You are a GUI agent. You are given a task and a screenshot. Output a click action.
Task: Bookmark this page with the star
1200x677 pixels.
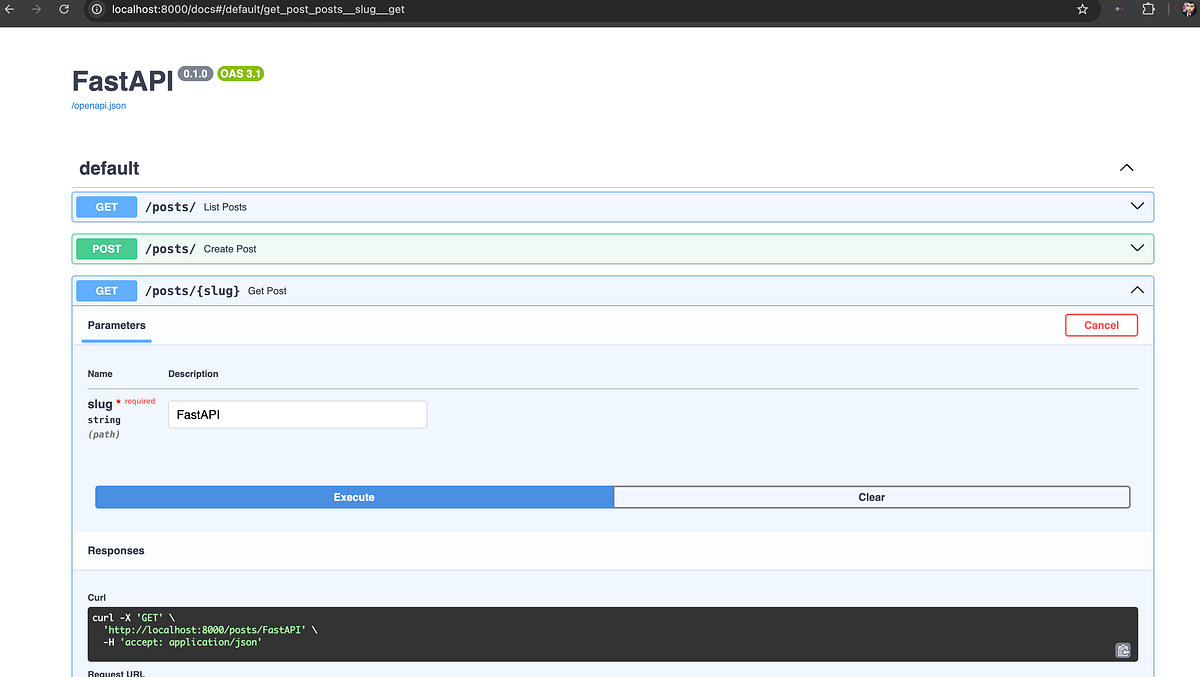click(x=1082, y=10)
